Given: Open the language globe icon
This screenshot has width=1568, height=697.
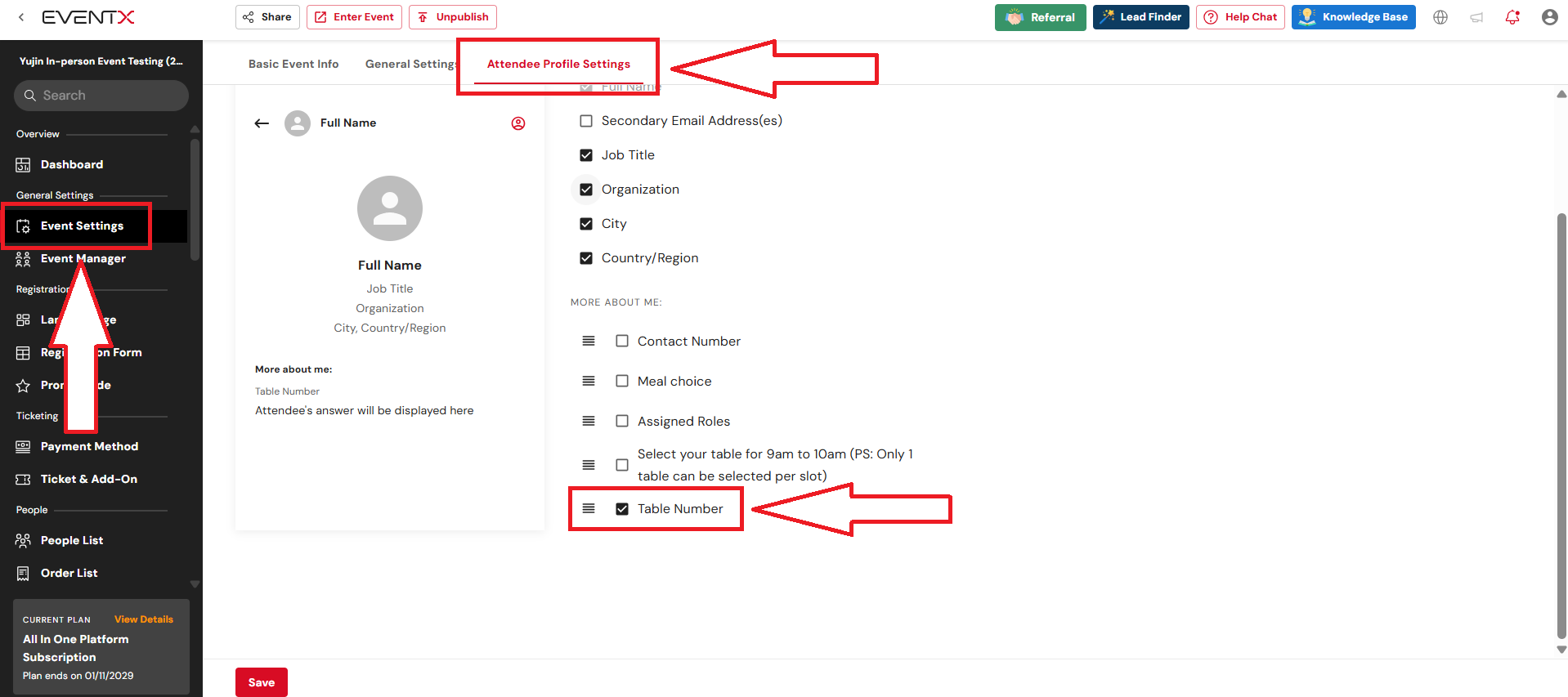Looking at the screenshot, I should pyautogui.click(x=1440, y=17).
